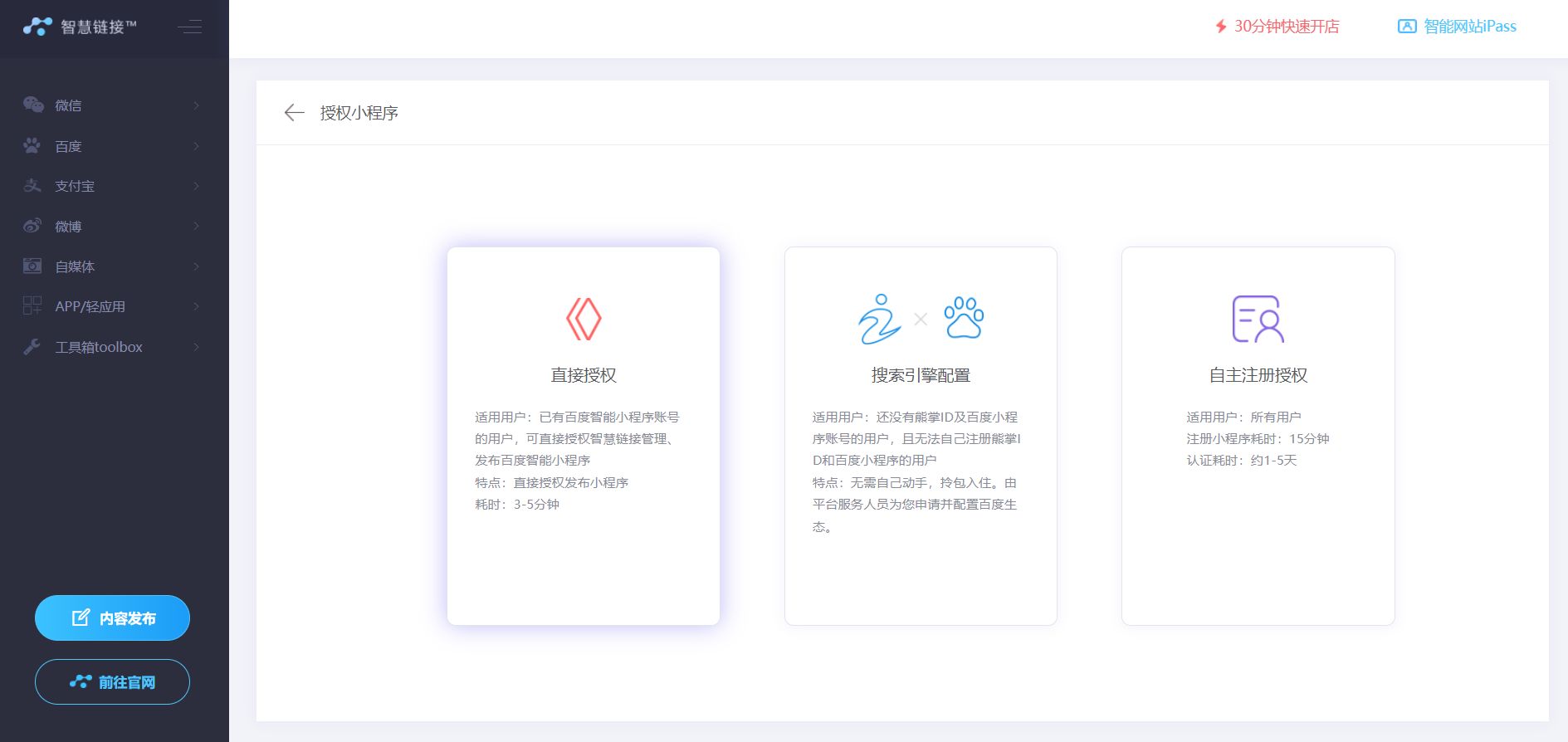
Task: Click the toolbox wrench icon
Action: pyautogui.click(x=32, y=347)
